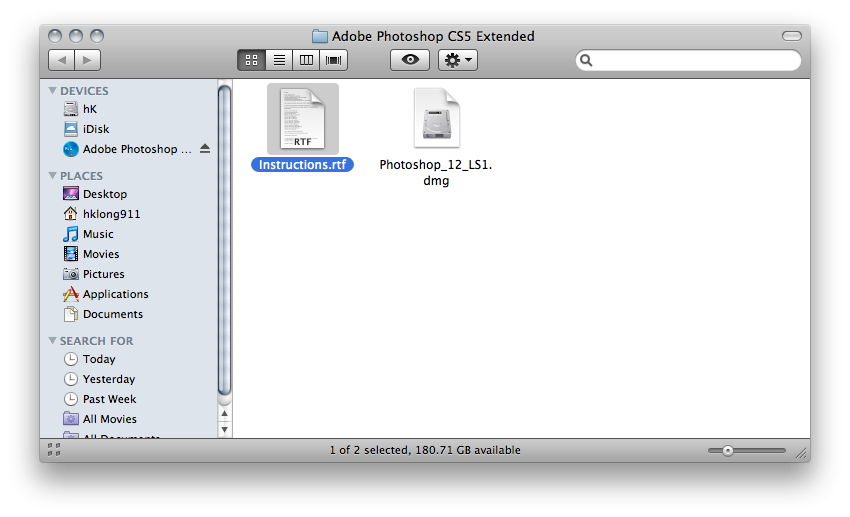Click the Quick Look eye button
850x517 pixels.
[x=410, y=60]
